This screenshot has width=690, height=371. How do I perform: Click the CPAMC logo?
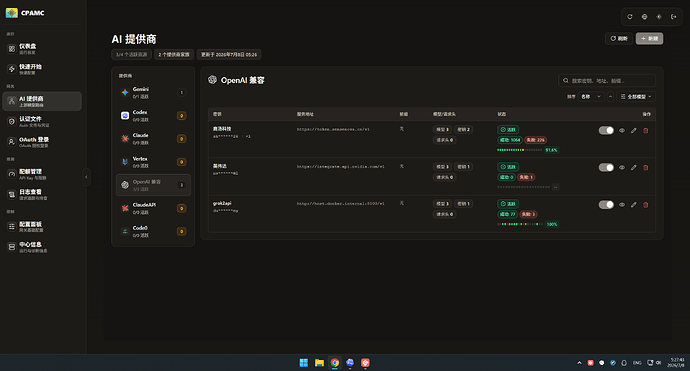(x=12, y=13)
